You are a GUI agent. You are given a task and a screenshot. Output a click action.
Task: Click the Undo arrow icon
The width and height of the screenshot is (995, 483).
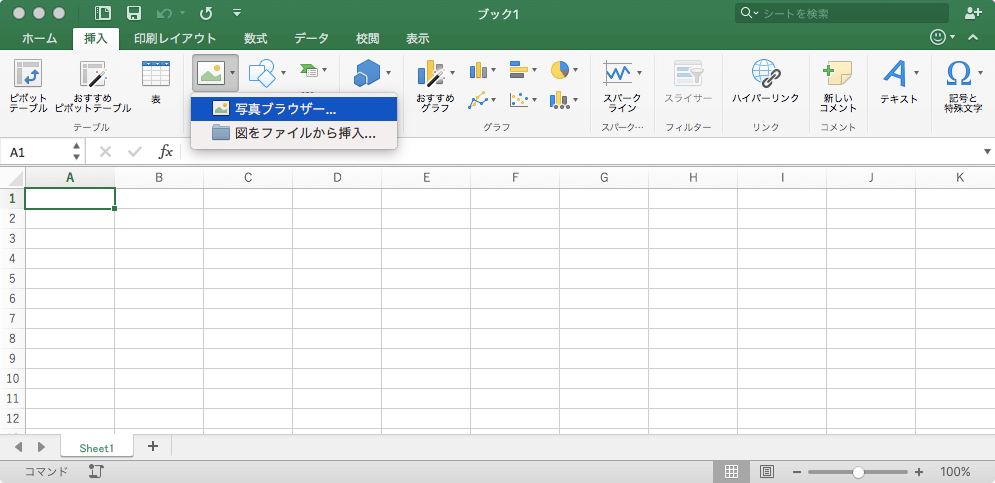click(x=164, y=13)
